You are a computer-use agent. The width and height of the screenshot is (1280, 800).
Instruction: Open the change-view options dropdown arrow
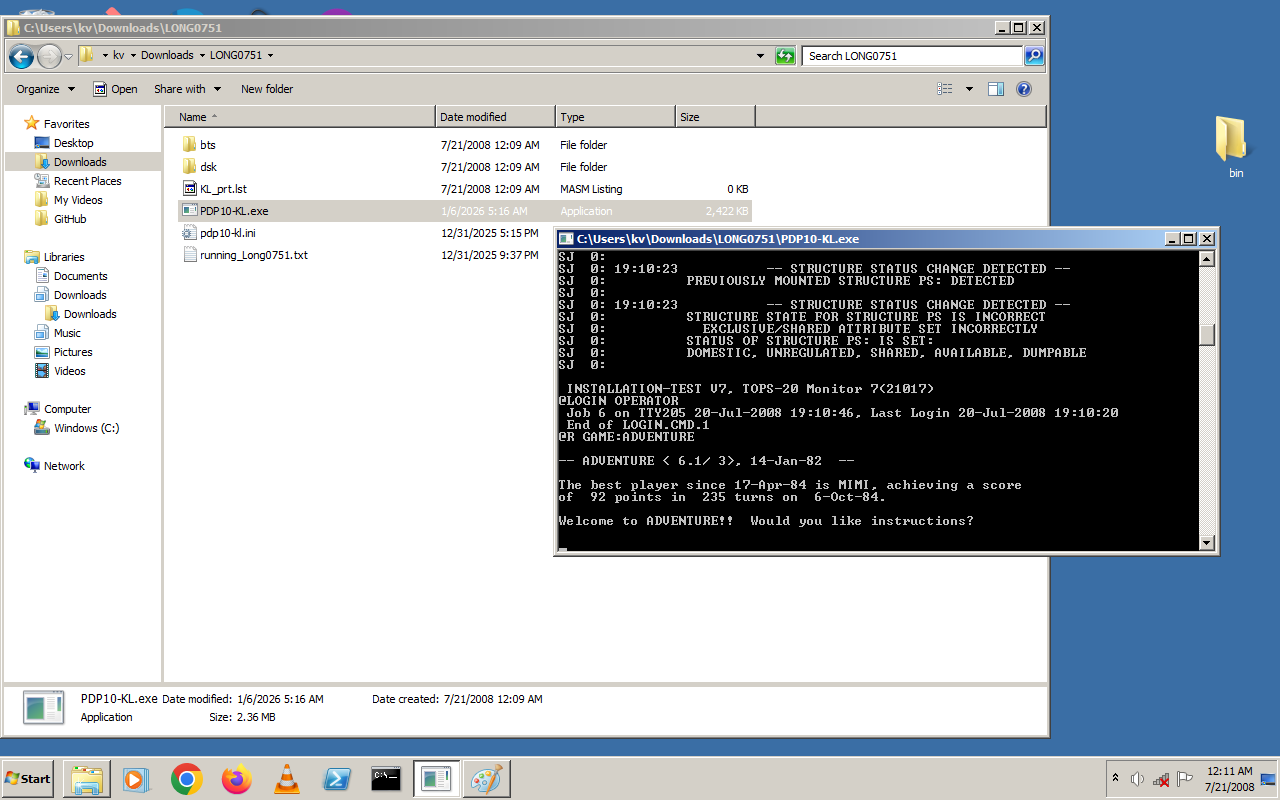(x=969, y=89)
